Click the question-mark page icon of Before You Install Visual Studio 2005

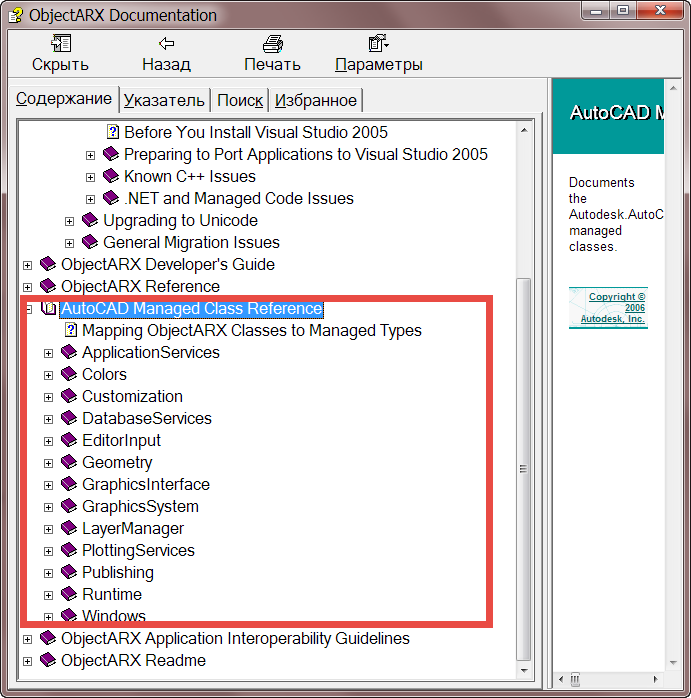pyautogui.click(x=113, y=132)
